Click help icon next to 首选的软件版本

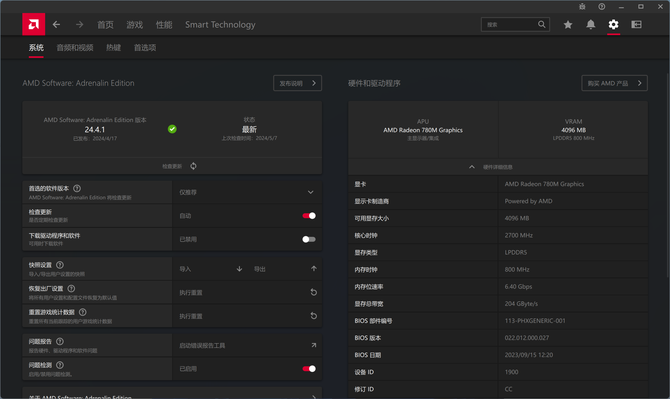(x=77, y=188)
